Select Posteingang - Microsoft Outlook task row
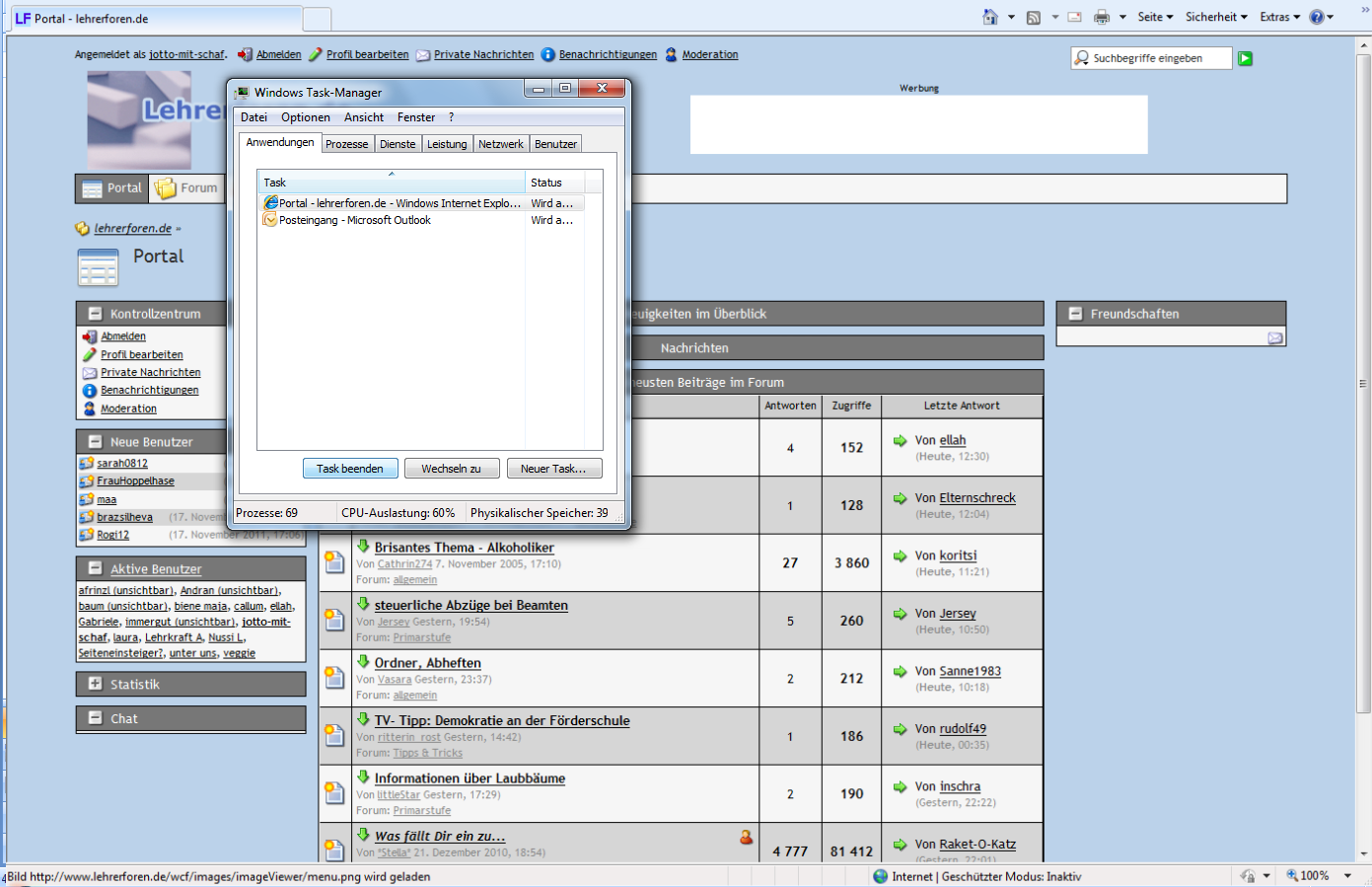Screen dimensions: 1372x887 [x=355, y=220]
